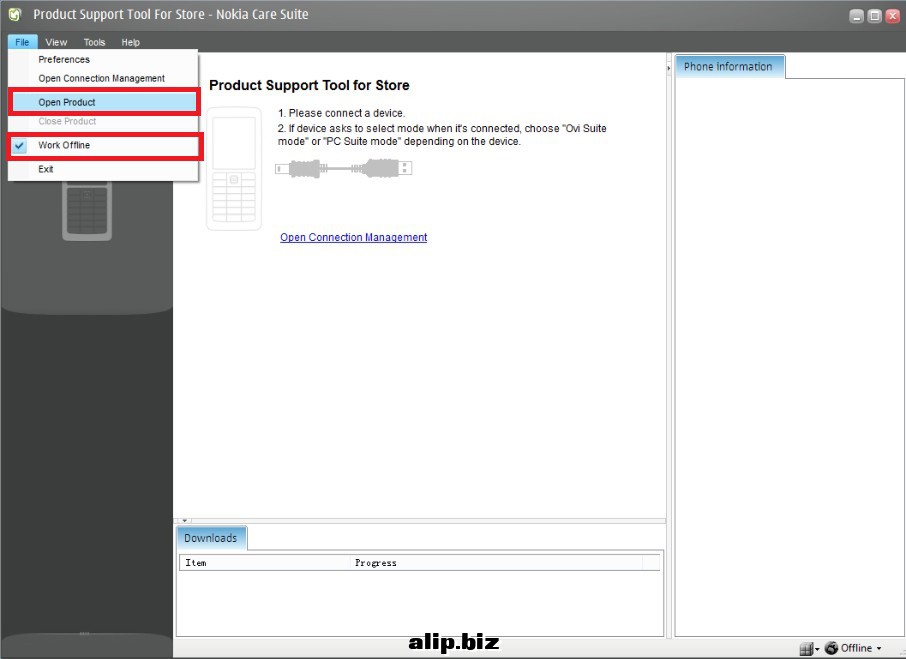Collapse the Downloads panel using its arrow
906x659 pixels.
point(184,520)
